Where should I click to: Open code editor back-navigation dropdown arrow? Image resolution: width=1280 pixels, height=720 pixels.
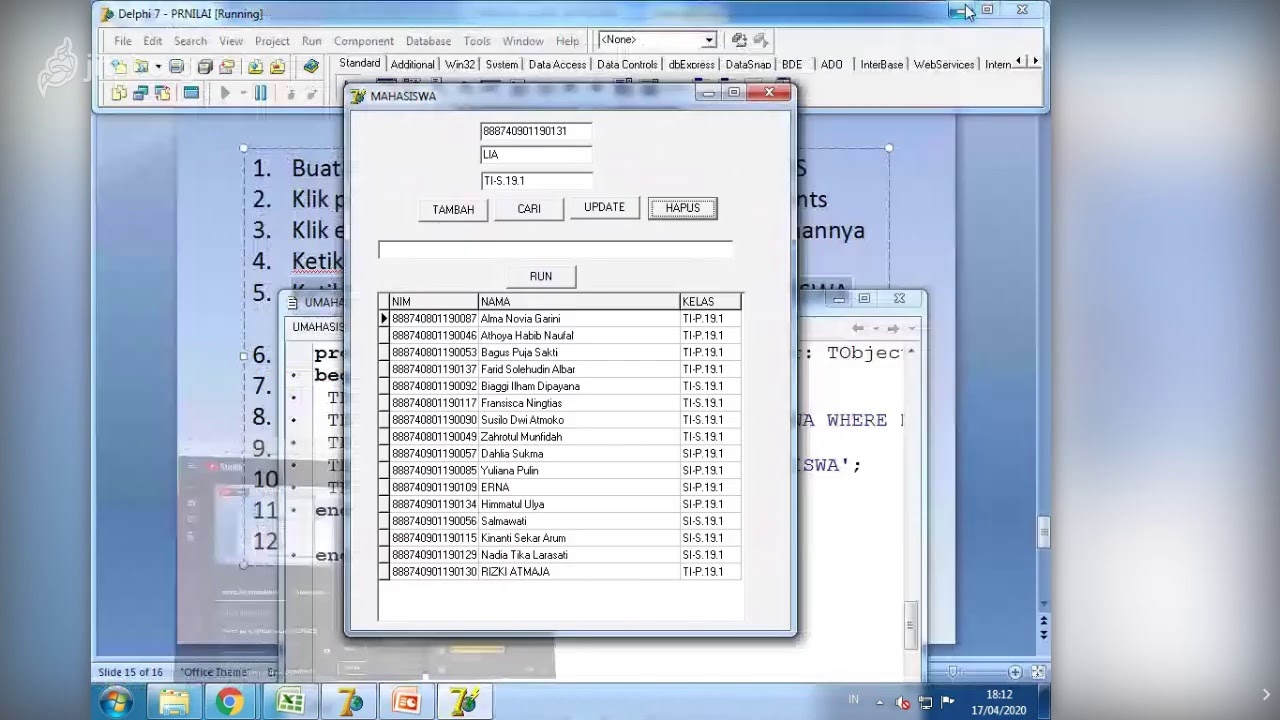[x=875, y=328]
